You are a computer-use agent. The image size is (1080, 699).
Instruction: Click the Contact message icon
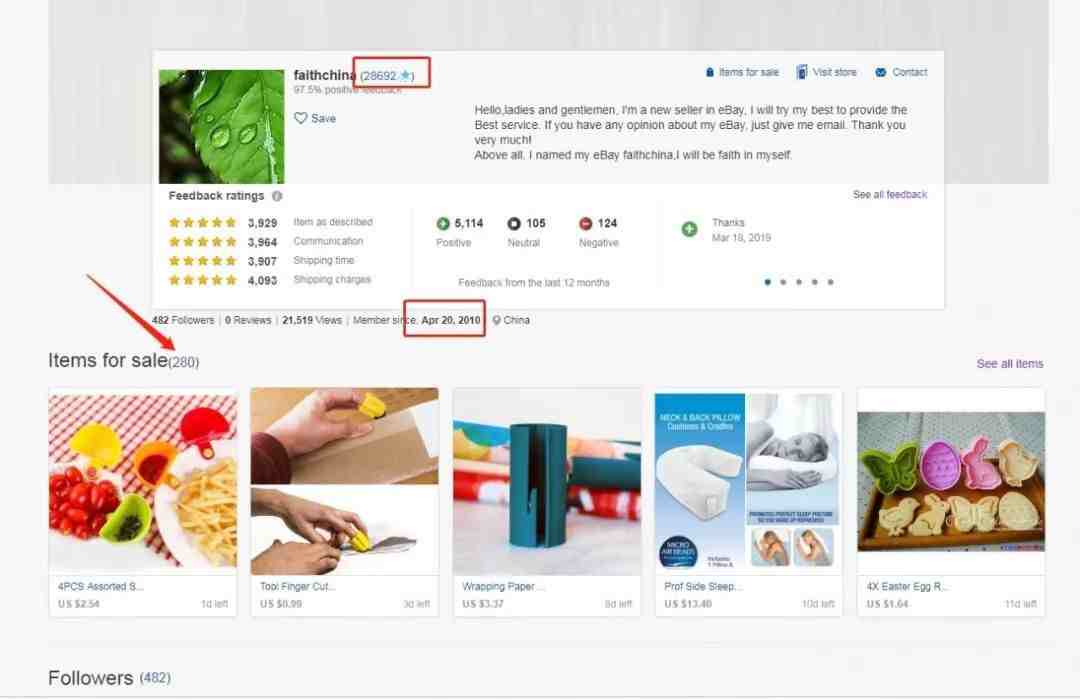click(x=880, y=72)
